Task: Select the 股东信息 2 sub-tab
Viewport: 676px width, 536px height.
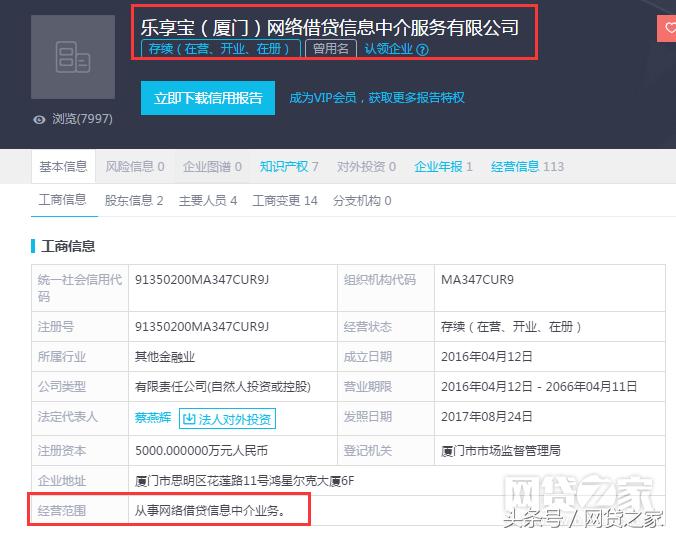Action: (134, 201)
